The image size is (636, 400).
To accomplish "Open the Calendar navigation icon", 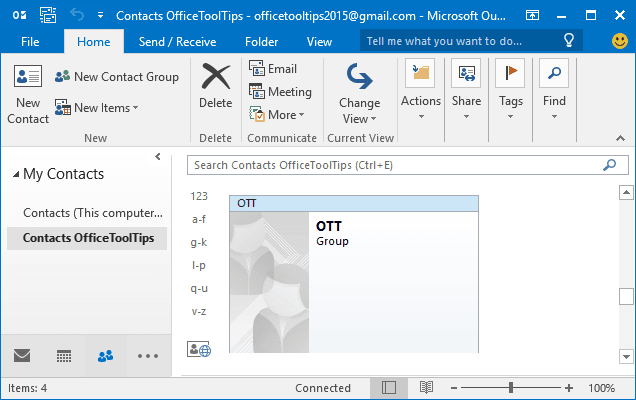I will click(x=64, y=356).
